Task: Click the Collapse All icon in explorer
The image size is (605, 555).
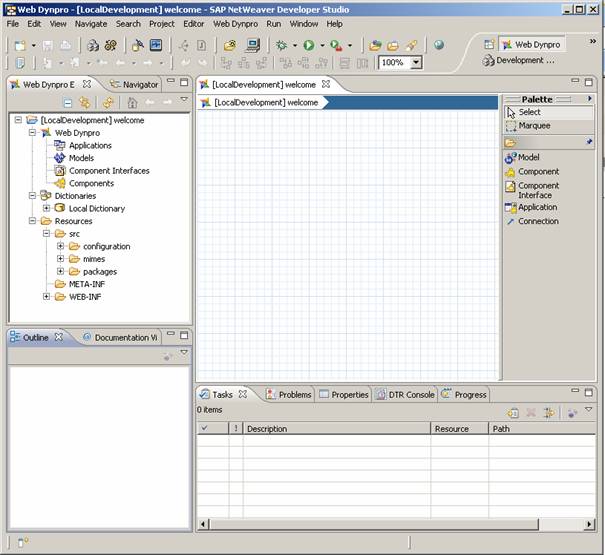Action: click(68, 103)
